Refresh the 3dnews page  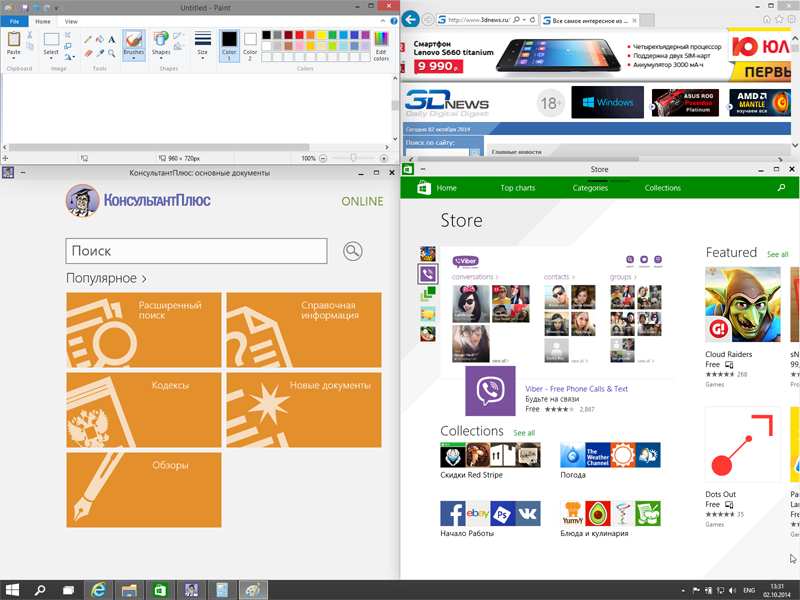pos(532,19)
